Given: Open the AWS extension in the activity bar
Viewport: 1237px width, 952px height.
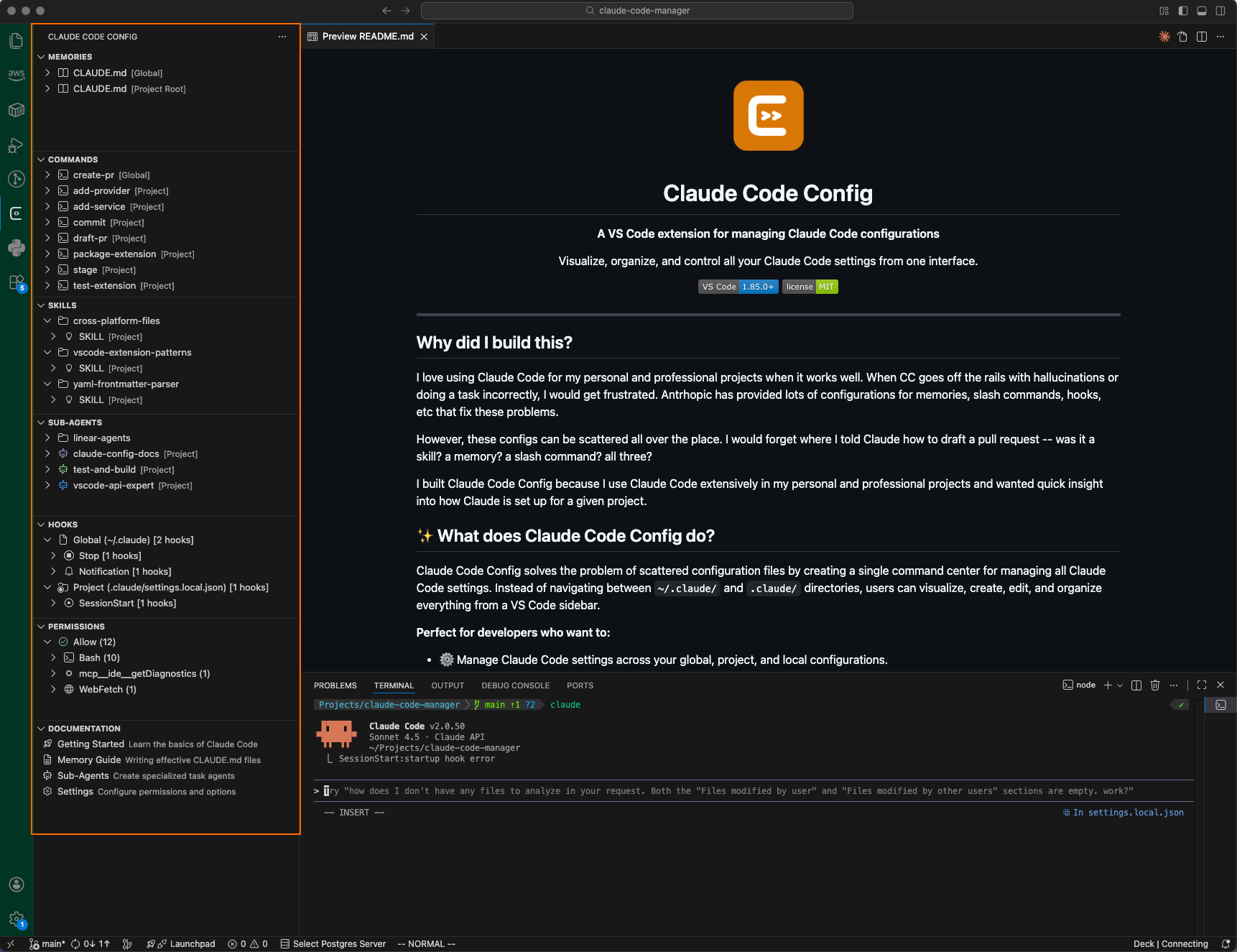Looking at the screenshot, I should pyautogui.click(x=16, y=75).
